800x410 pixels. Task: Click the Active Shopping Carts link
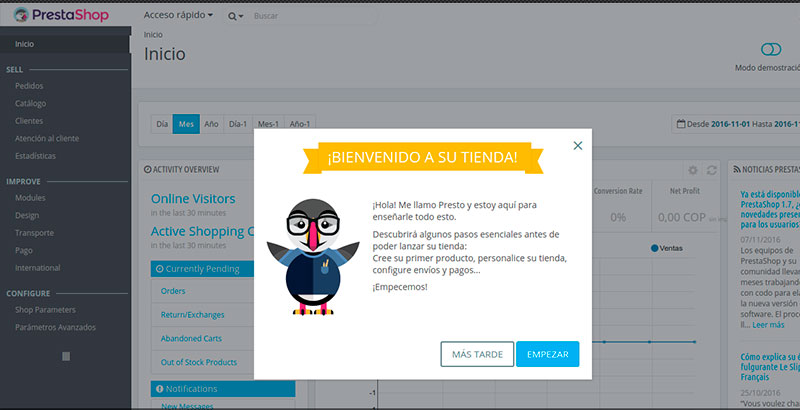pyautogui.click(x=203, y=232)
